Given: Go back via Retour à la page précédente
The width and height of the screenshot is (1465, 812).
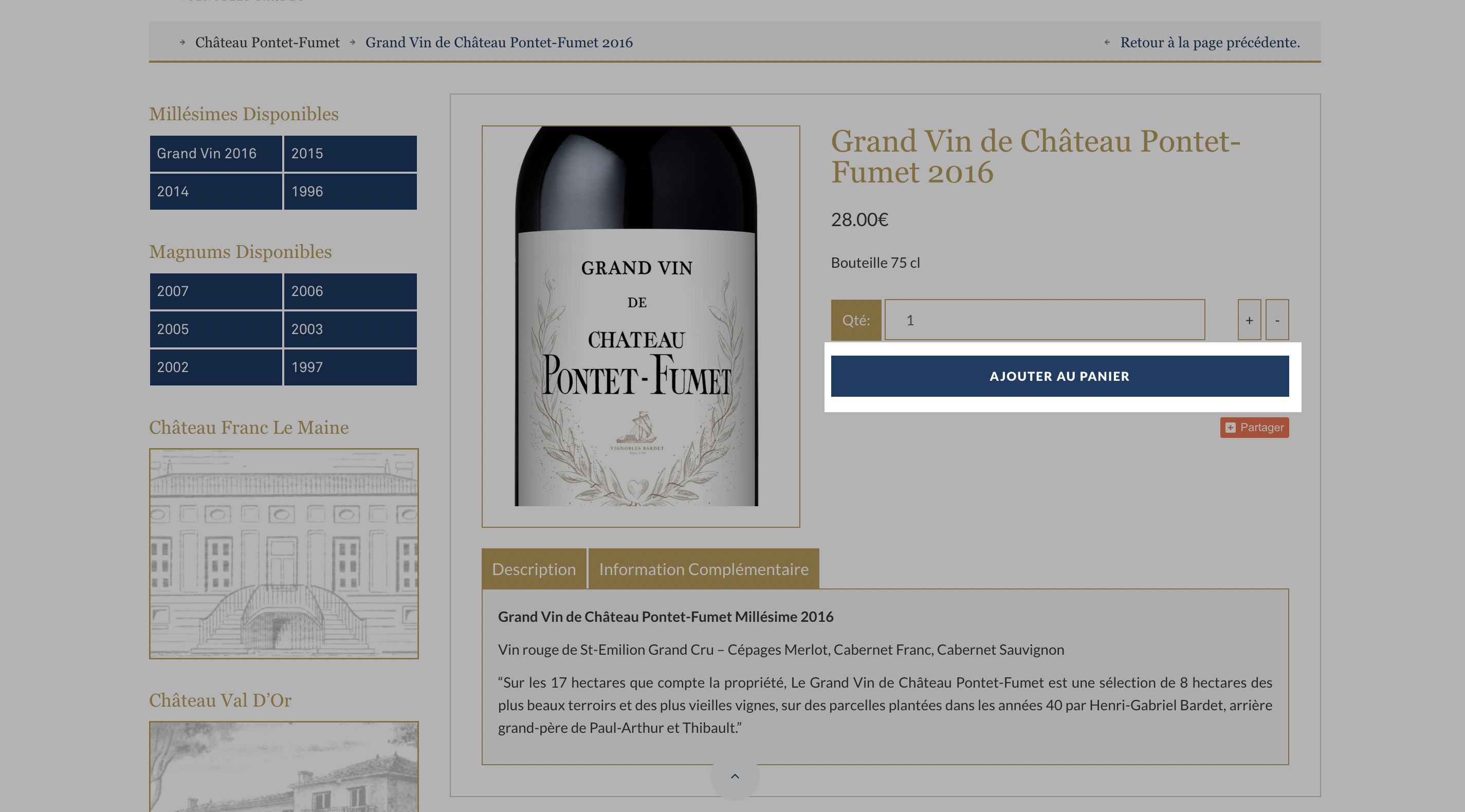Looking at the screenshot, I should 1210,43.
